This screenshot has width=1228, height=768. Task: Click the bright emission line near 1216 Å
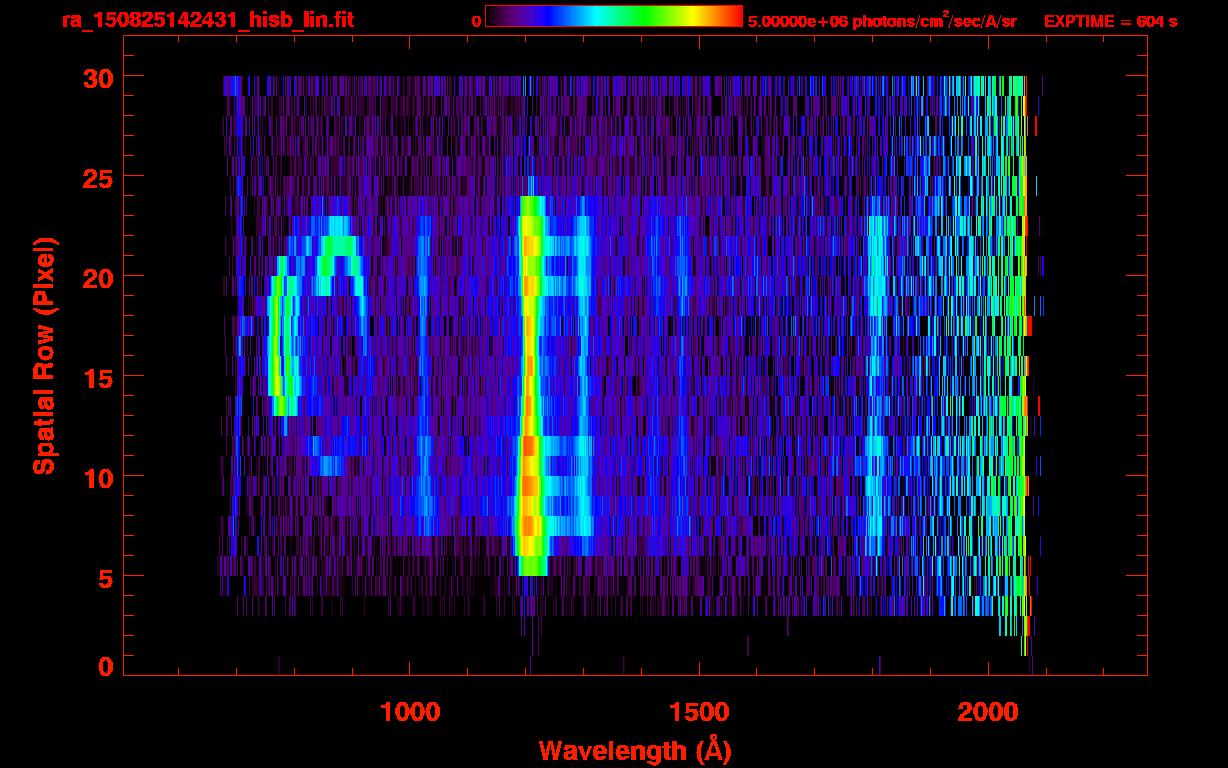coord(530,385)
